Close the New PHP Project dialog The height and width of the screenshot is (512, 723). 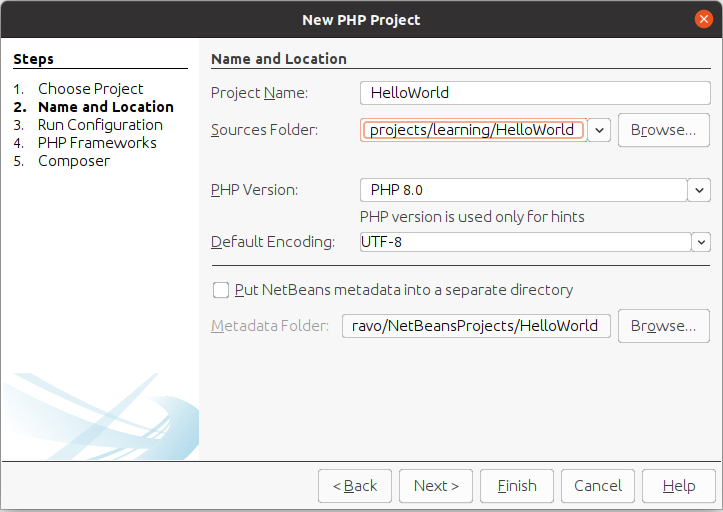pyautogui.click(x=704, y=19)
